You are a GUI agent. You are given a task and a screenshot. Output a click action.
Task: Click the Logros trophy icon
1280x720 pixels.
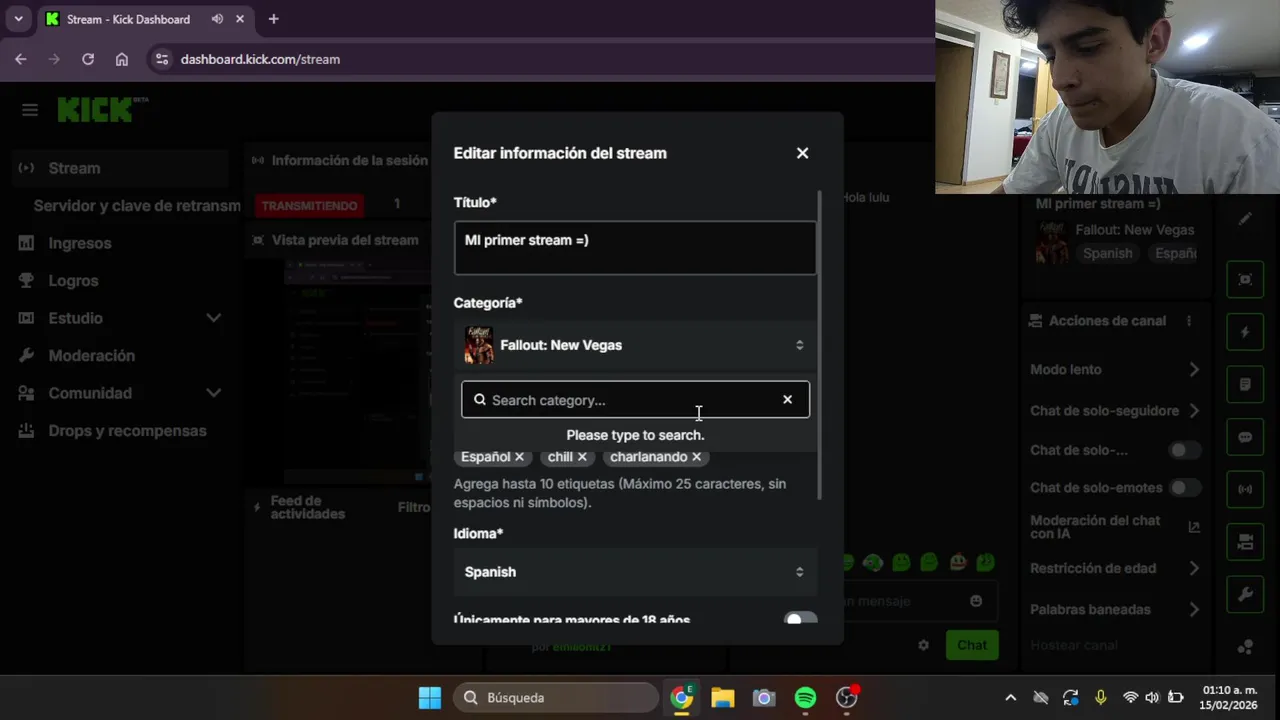tap(27, 281)
